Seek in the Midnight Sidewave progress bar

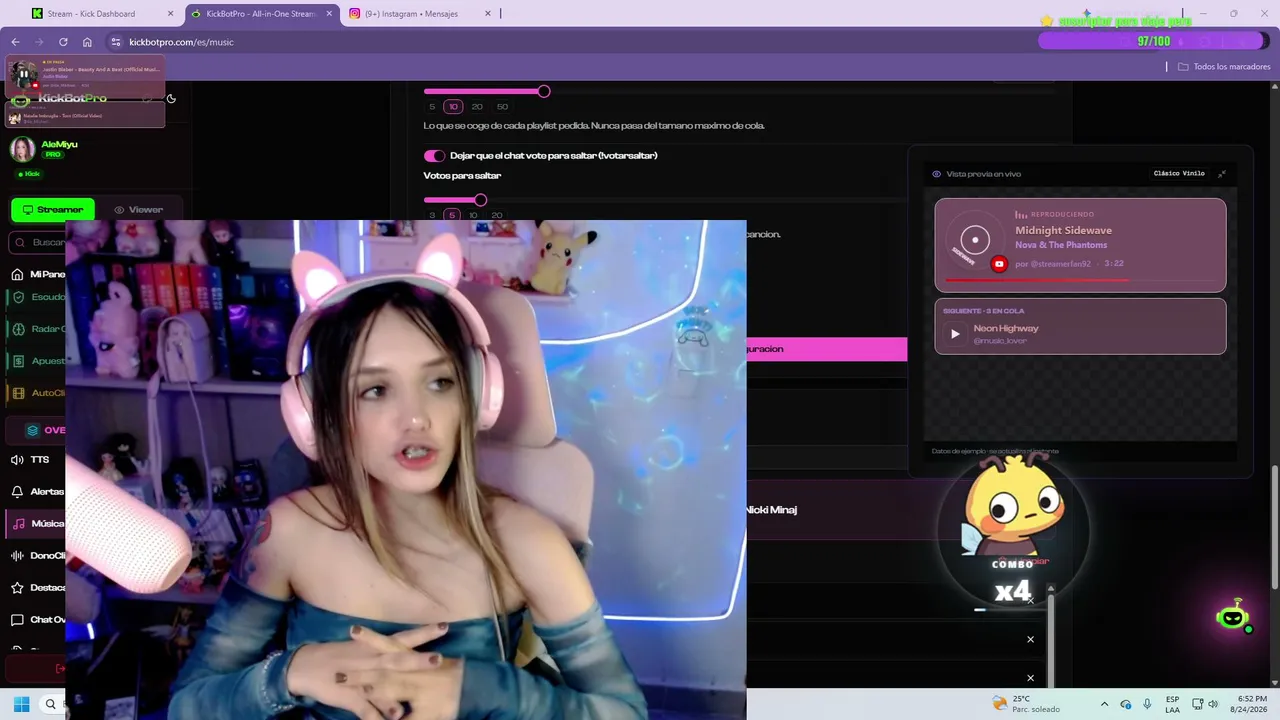(x=1080, y=280)
